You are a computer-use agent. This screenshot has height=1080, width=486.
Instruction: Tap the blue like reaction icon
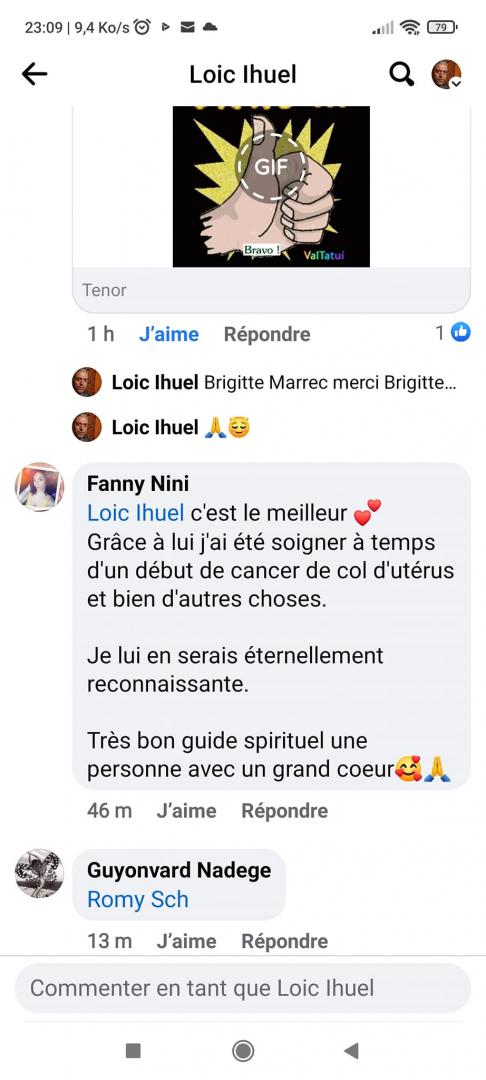(x=461, y=333)
